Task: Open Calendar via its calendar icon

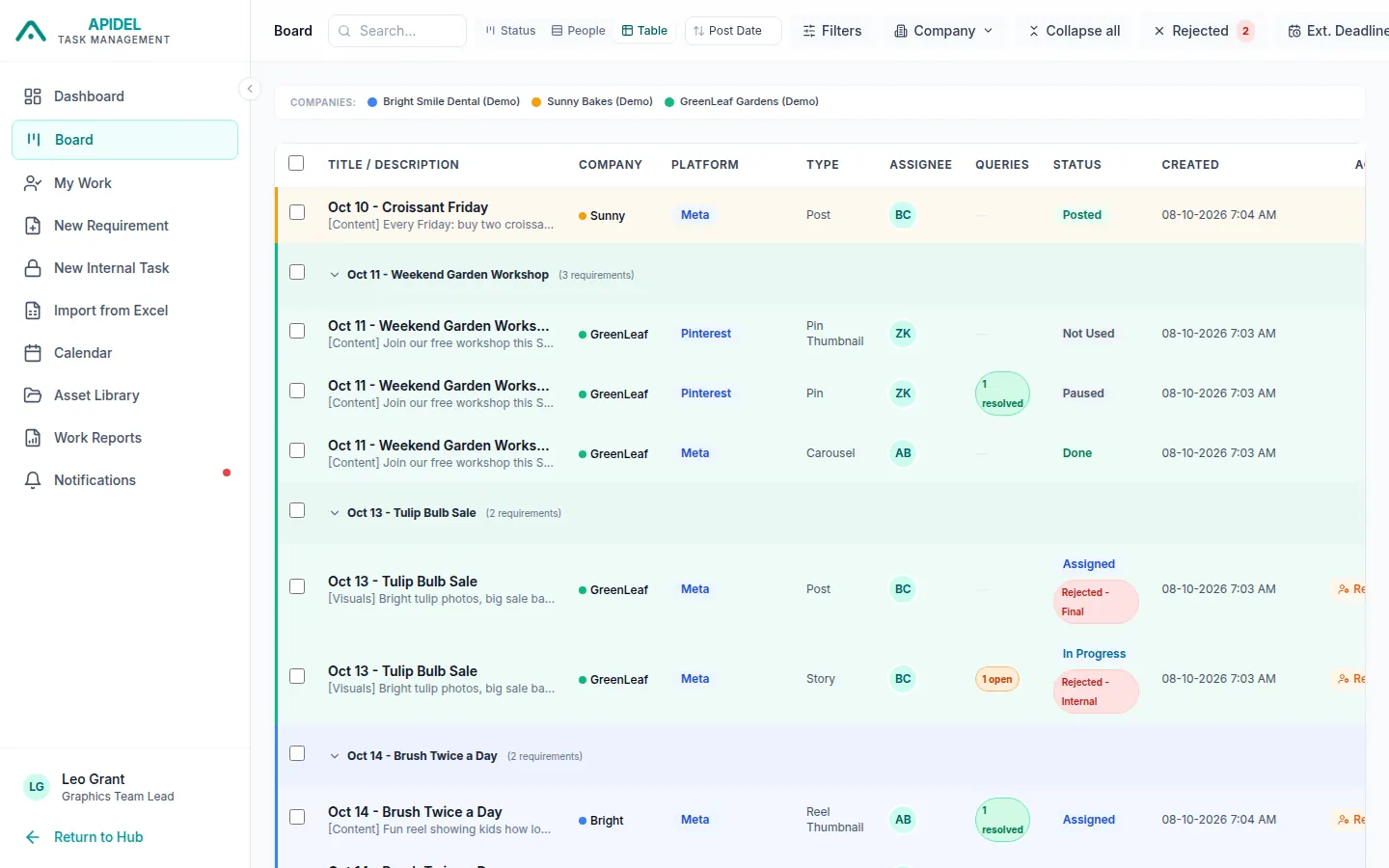Action: click(33, 353)
